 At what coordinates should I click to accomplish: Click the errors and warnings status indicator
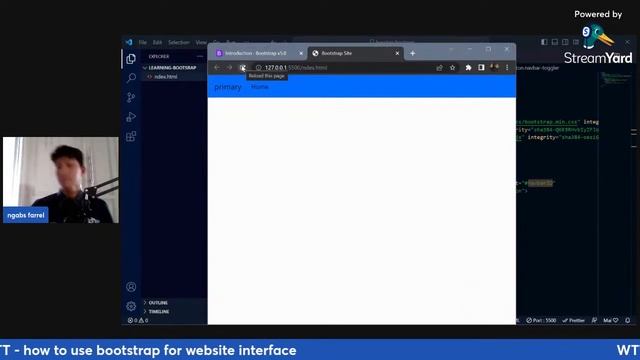[x=138, y=320]
